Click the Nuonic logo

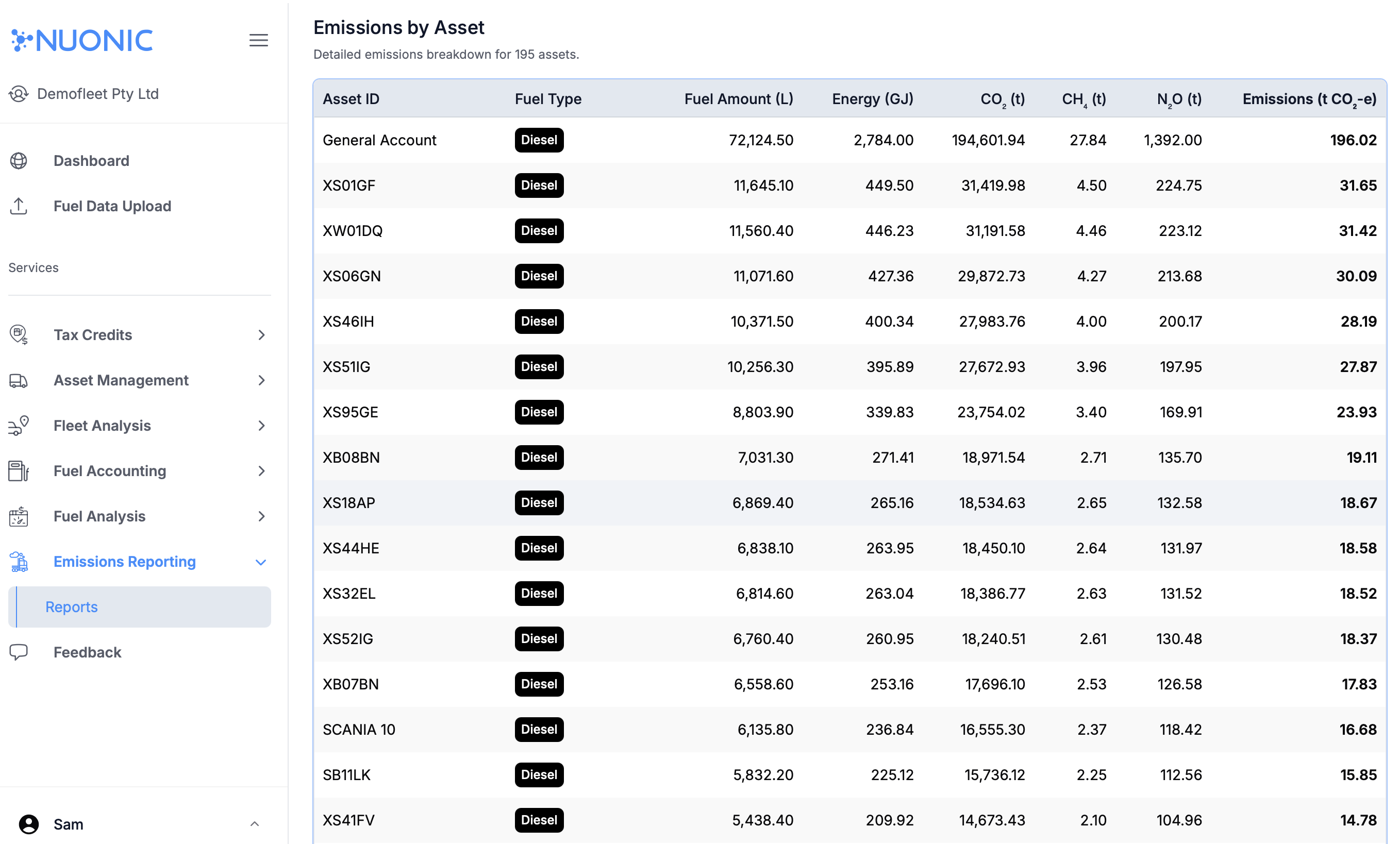click(x=81, y=40)
